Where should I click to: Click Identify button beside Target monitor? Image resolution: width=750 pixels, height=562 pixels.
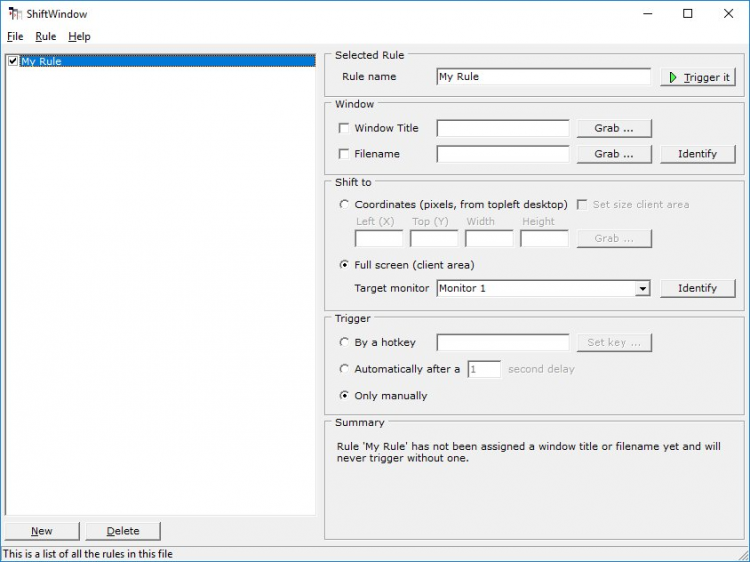coord(697,288)
